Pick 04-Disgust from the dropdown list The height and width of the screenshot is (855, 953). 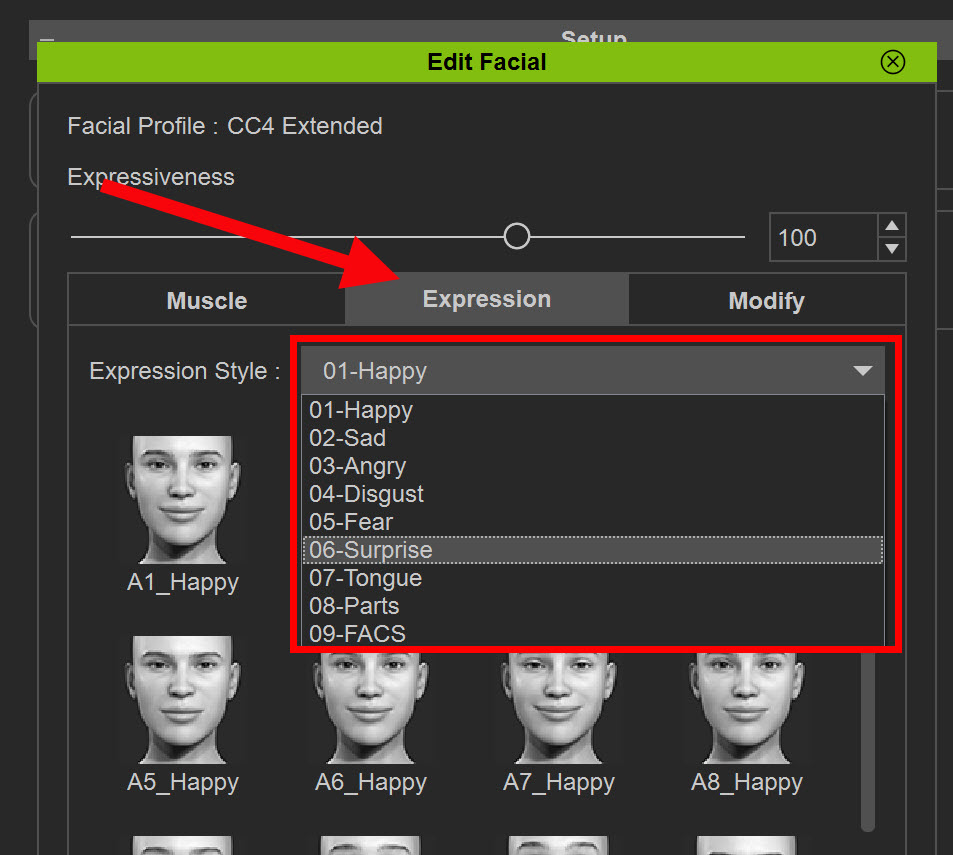[x=593, y=494]
